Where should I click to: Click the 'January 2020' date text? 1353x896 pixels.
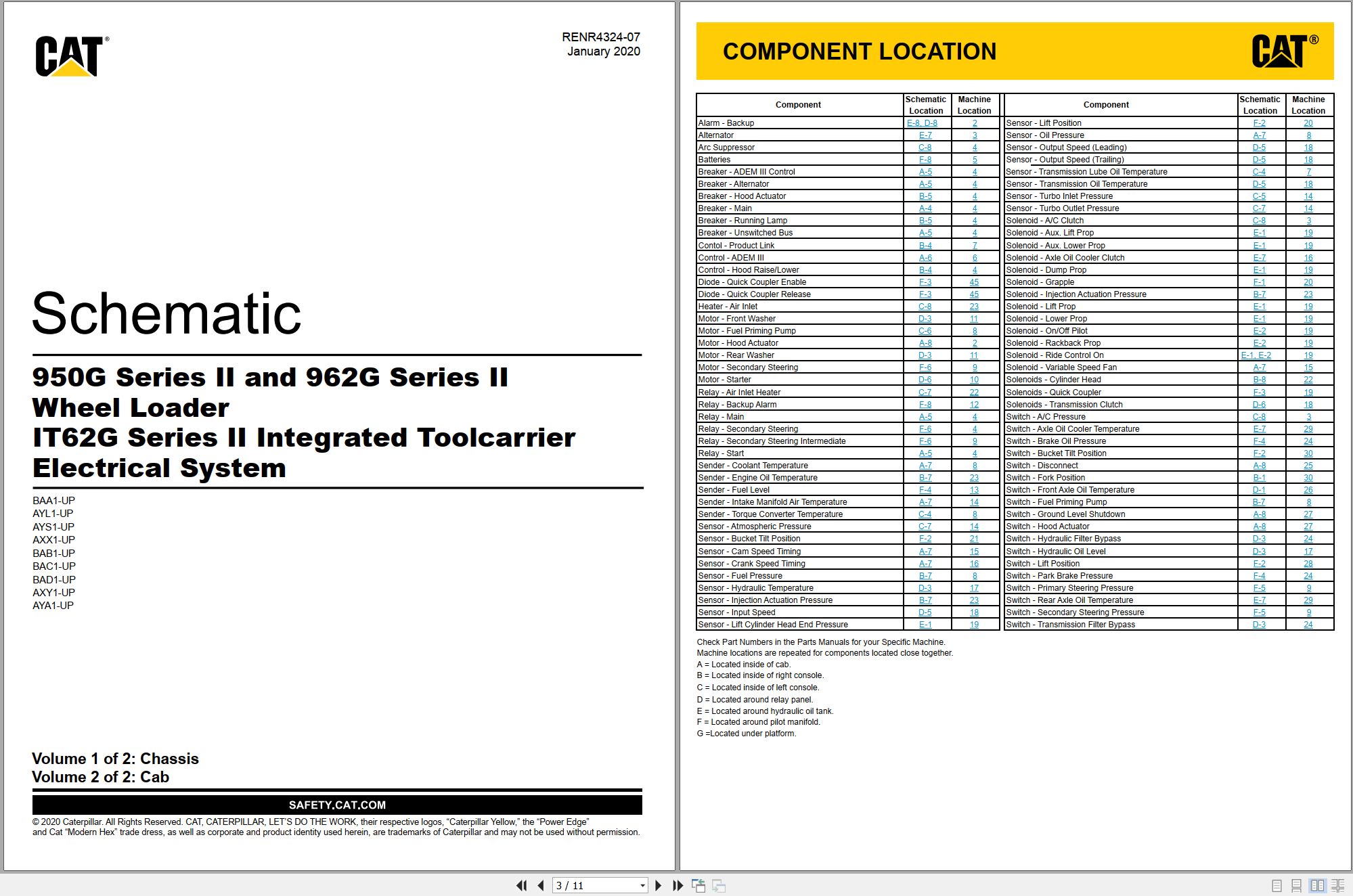[x=604, y=51]
